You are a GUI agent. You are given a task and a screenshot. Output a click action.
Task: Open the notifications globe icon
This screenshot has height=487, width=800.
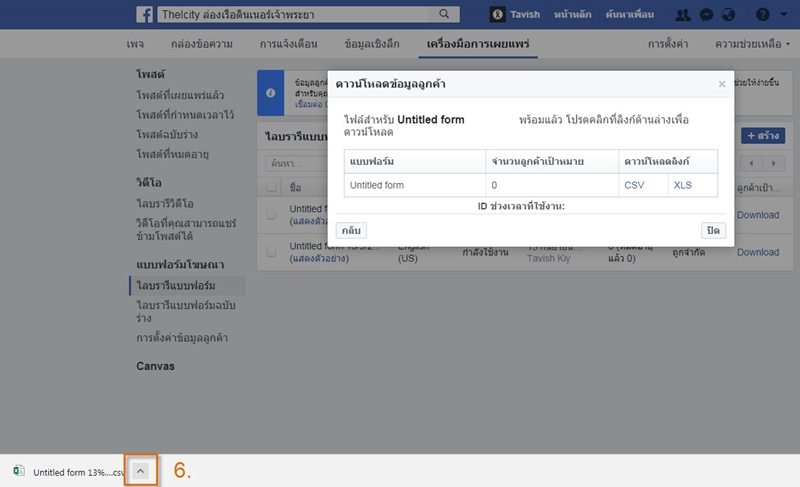pos(728,14)
